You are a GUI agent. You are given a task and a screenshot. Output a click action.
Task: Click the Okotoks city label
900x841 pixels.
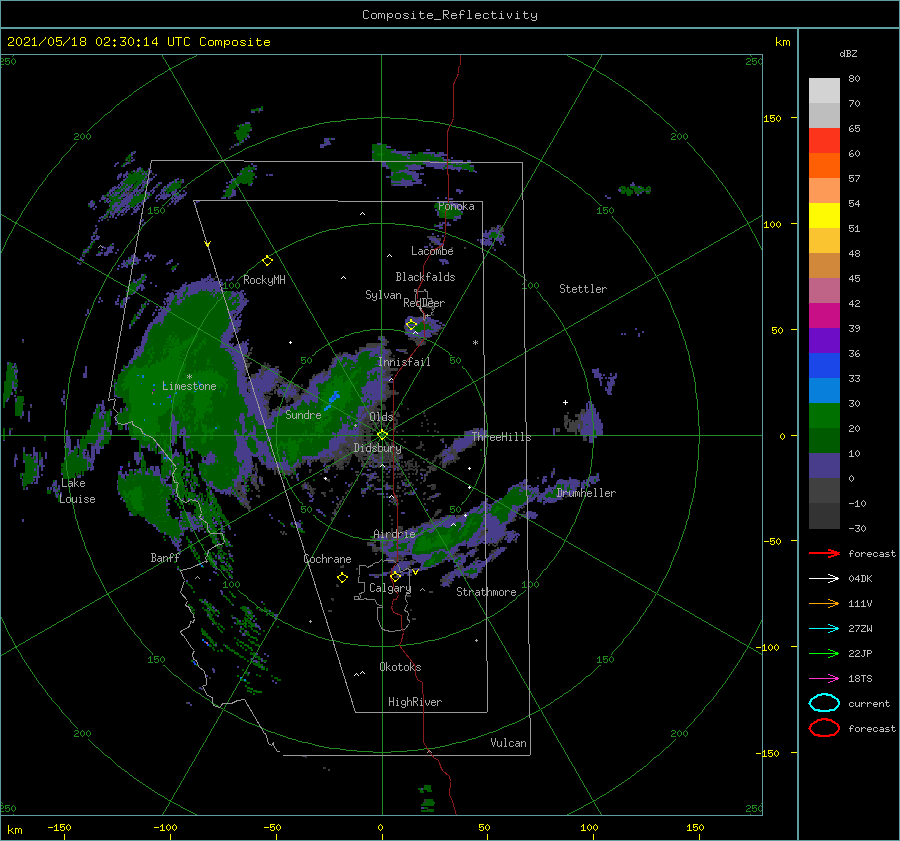[401, 667]
